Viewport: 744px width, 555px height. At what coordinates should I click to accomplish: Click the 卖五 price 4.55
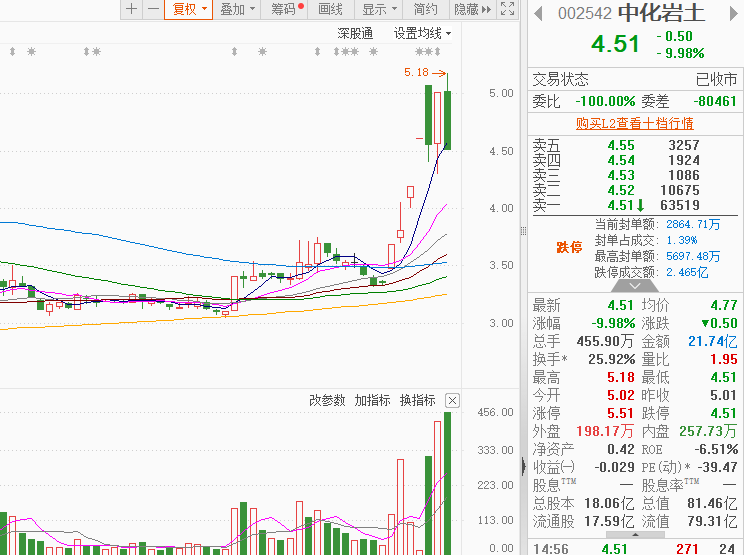[621, 145]
